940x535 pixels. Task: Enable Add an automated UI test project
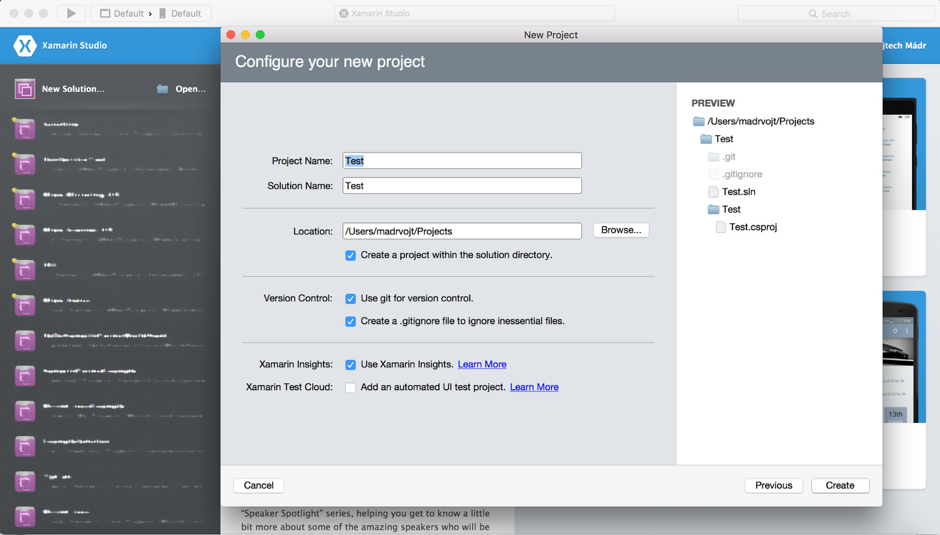coord(351,387)
